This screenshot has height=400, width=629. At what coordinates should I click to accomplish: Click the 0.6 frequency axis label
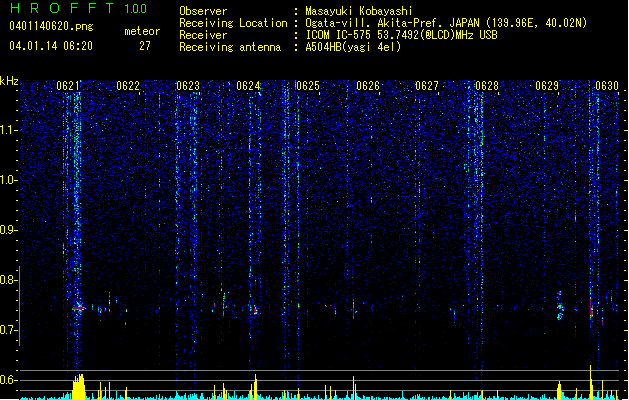(x=9, y=380)
